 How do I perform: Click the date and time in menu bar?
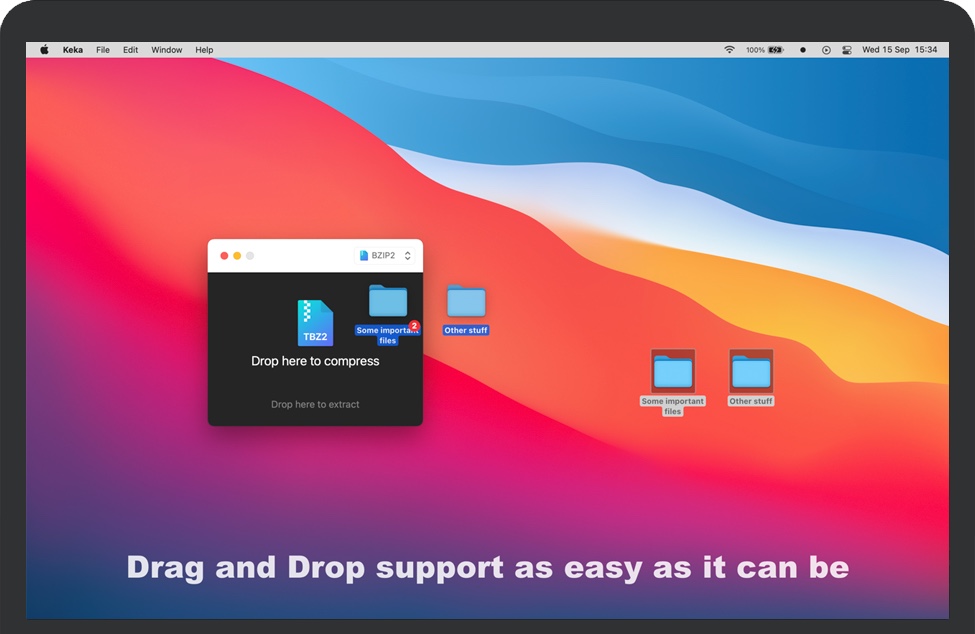(900, 50)
